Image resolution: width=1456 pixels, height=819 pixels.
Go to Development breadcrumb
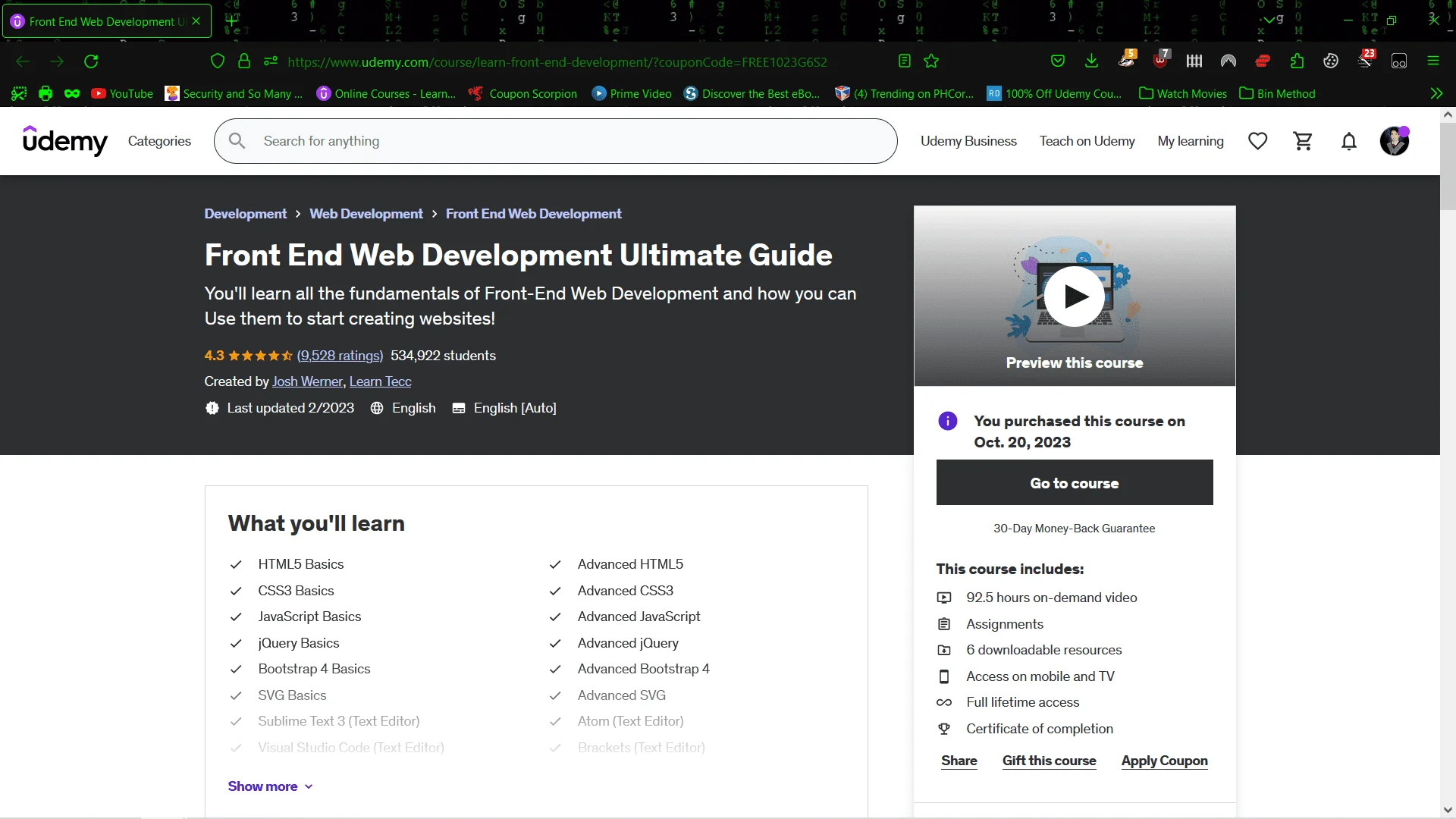[x=246, y=214]
